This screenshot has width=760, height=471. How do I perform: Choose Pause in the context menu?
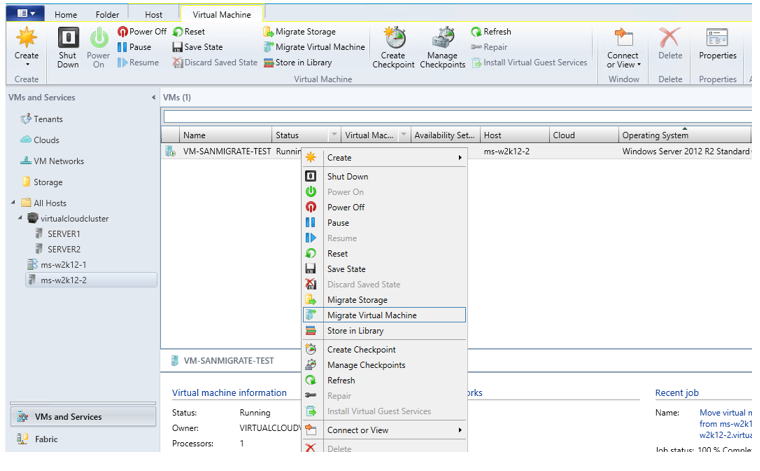384,223
